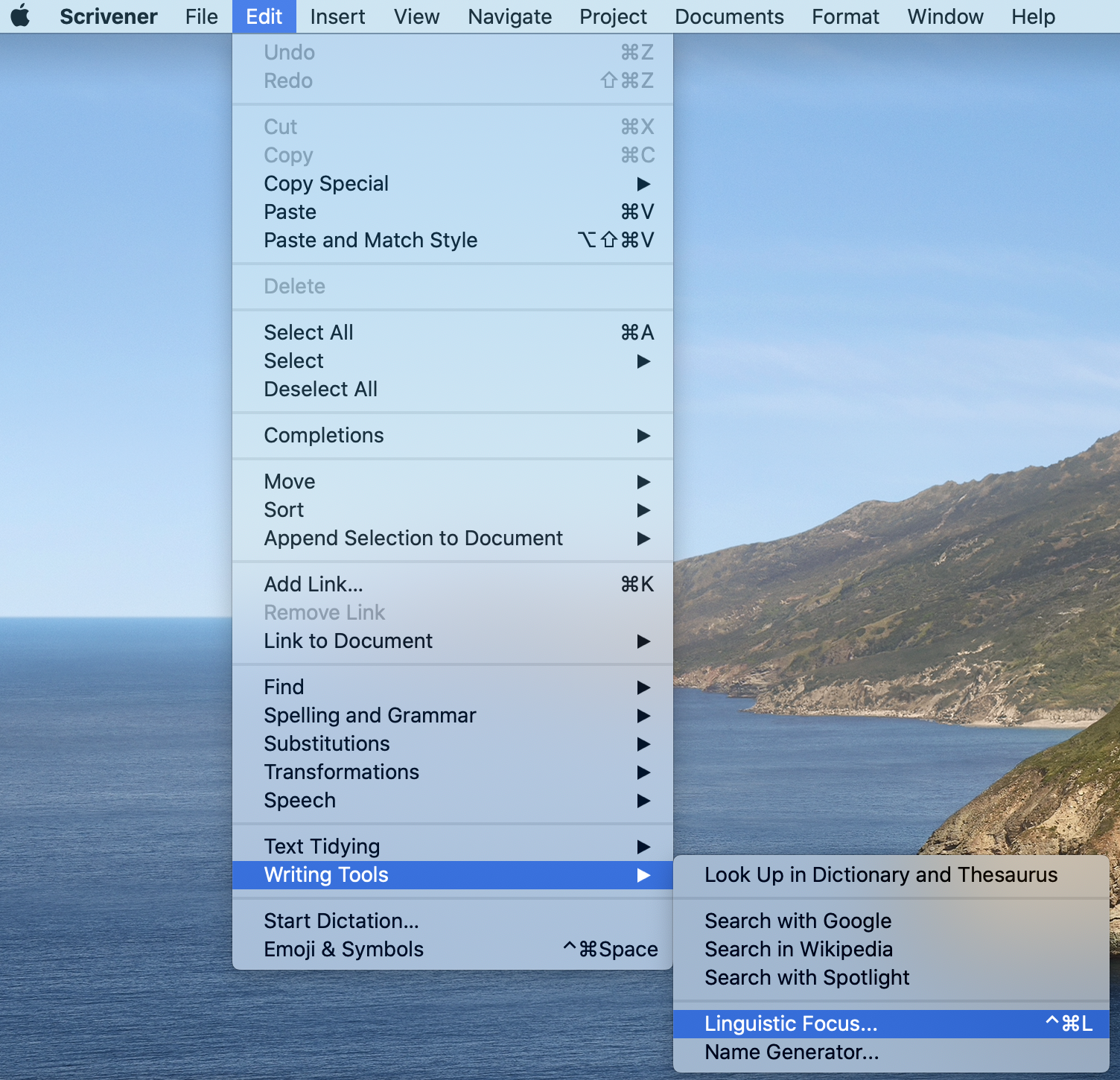Open the Format menu

[x=845, y=16]
